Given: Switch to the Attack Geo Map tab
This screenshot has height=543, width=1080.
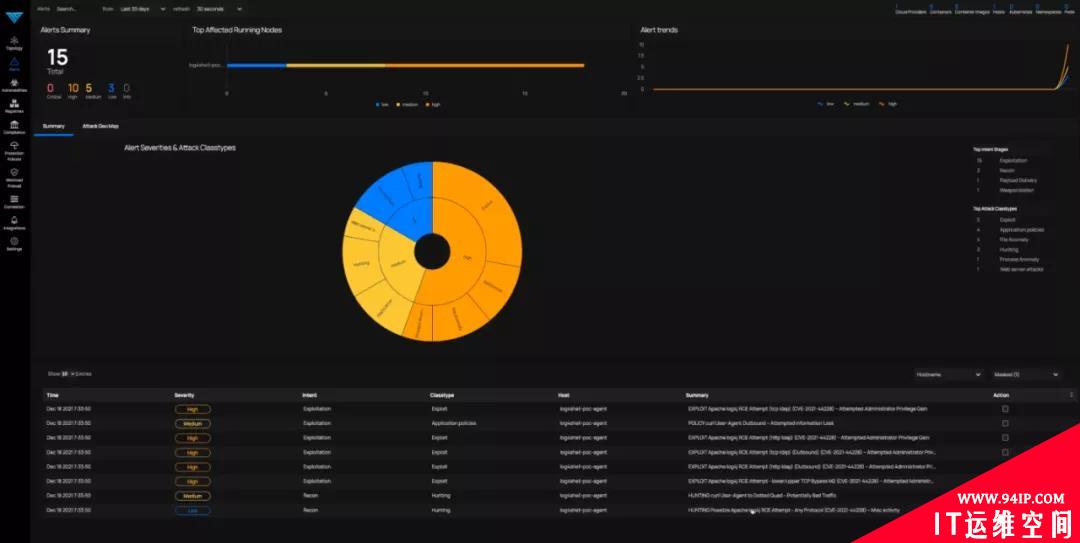Looking at the screenshot, I should click(x=101, y=127).
